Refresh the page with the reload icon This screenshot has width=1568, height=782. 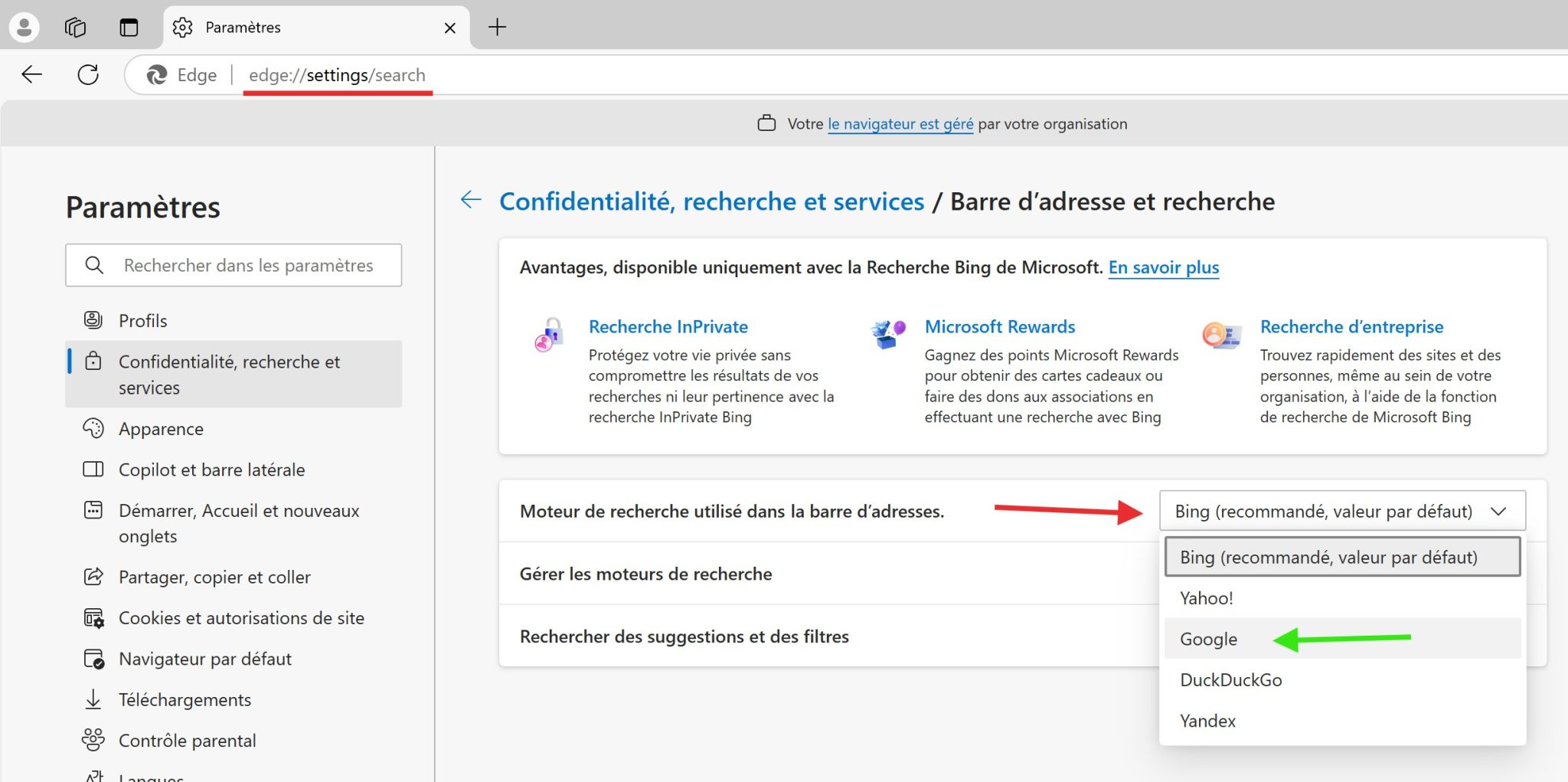[x=88, y=74]
